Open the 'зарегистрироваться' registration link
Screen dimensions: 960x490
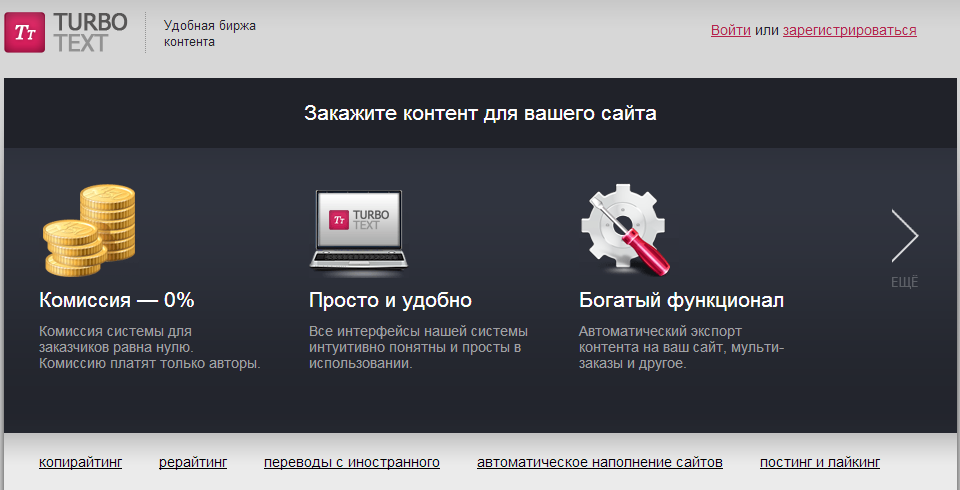[x=849, y=30]
